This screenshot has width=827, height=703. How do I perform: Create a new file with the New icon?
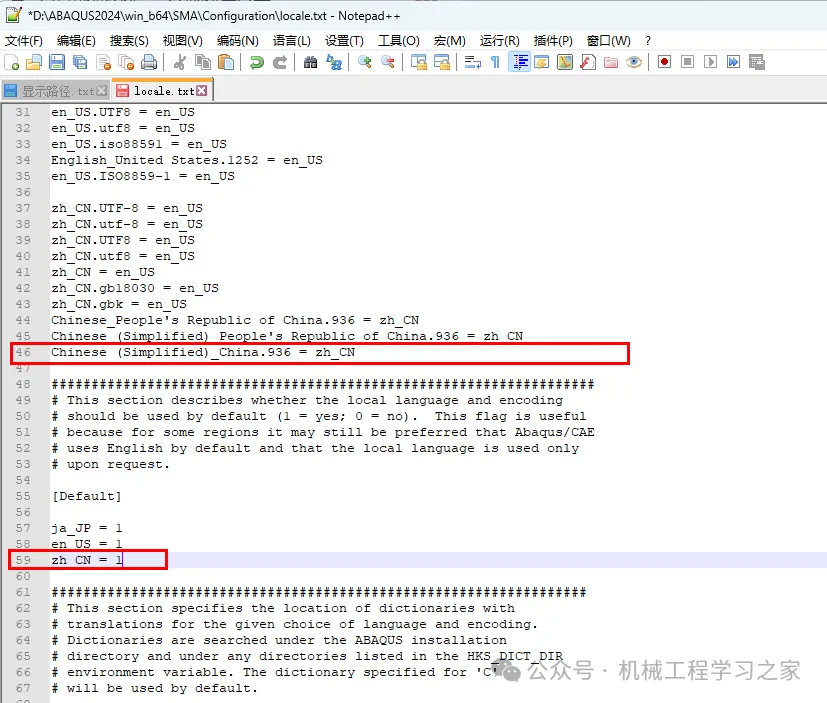pyautogui.click(x=12, y=62)
